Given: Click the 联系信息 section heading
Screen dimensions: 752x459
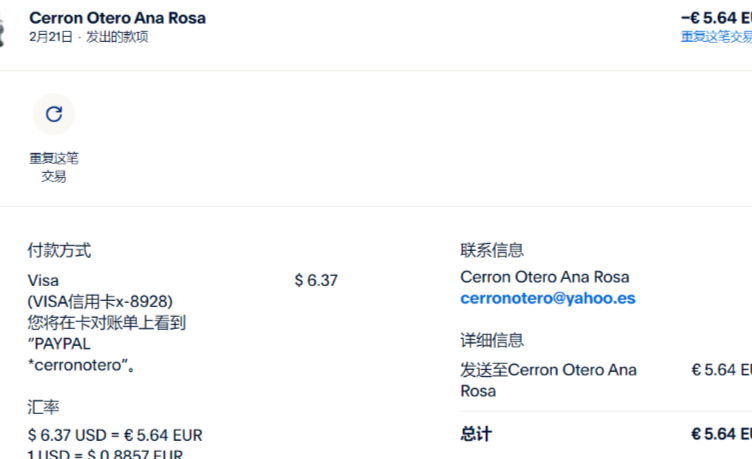Looking at the screenshot, I should [492, 250].
